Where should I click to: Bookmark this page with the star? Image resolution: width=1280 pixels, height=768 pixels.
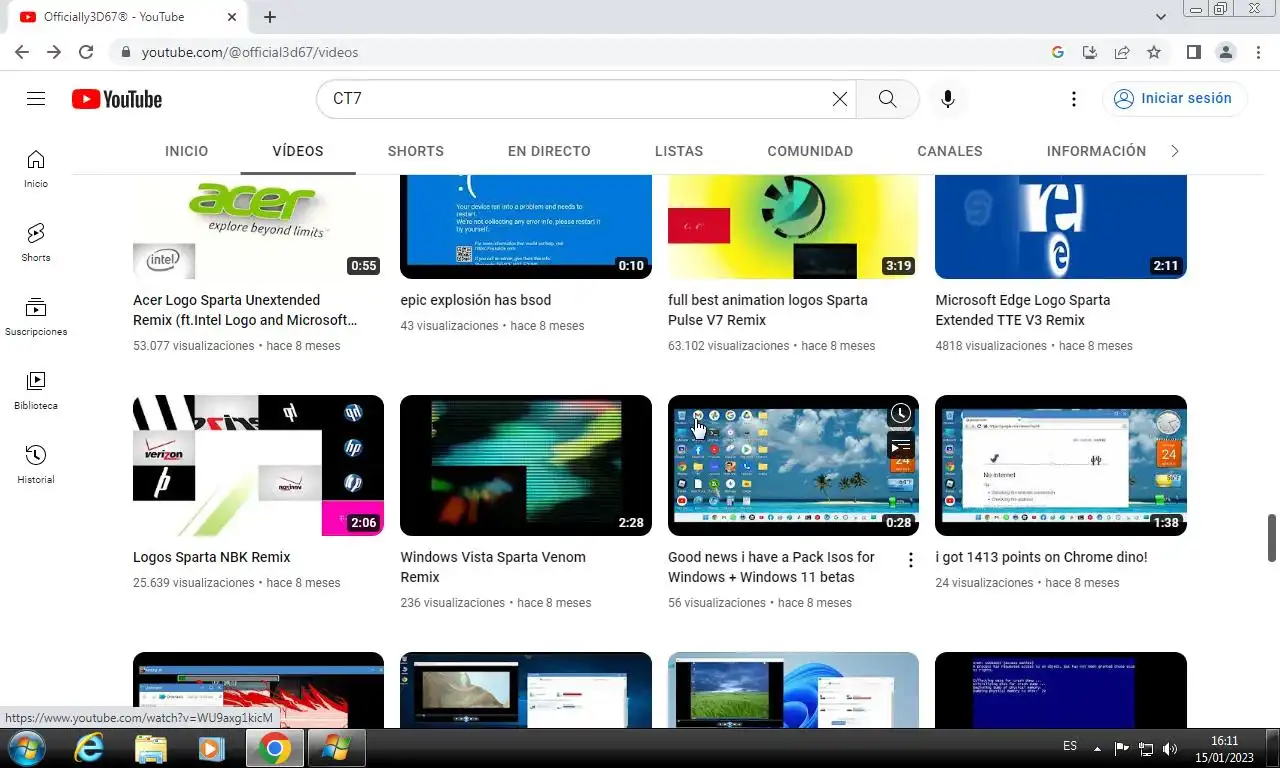pos(1154,52)
